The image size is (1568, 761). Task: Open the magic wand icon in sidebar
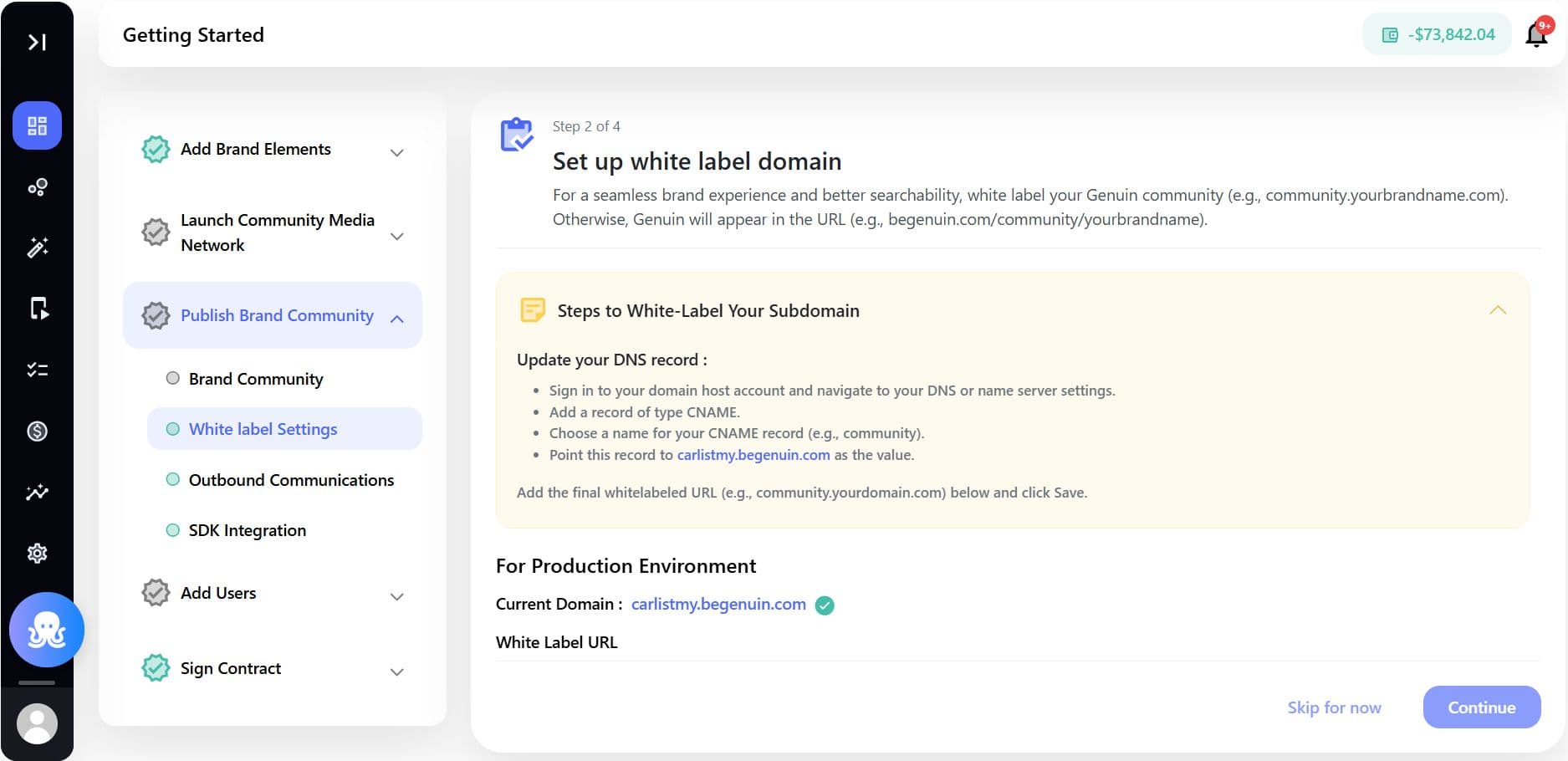37,248
